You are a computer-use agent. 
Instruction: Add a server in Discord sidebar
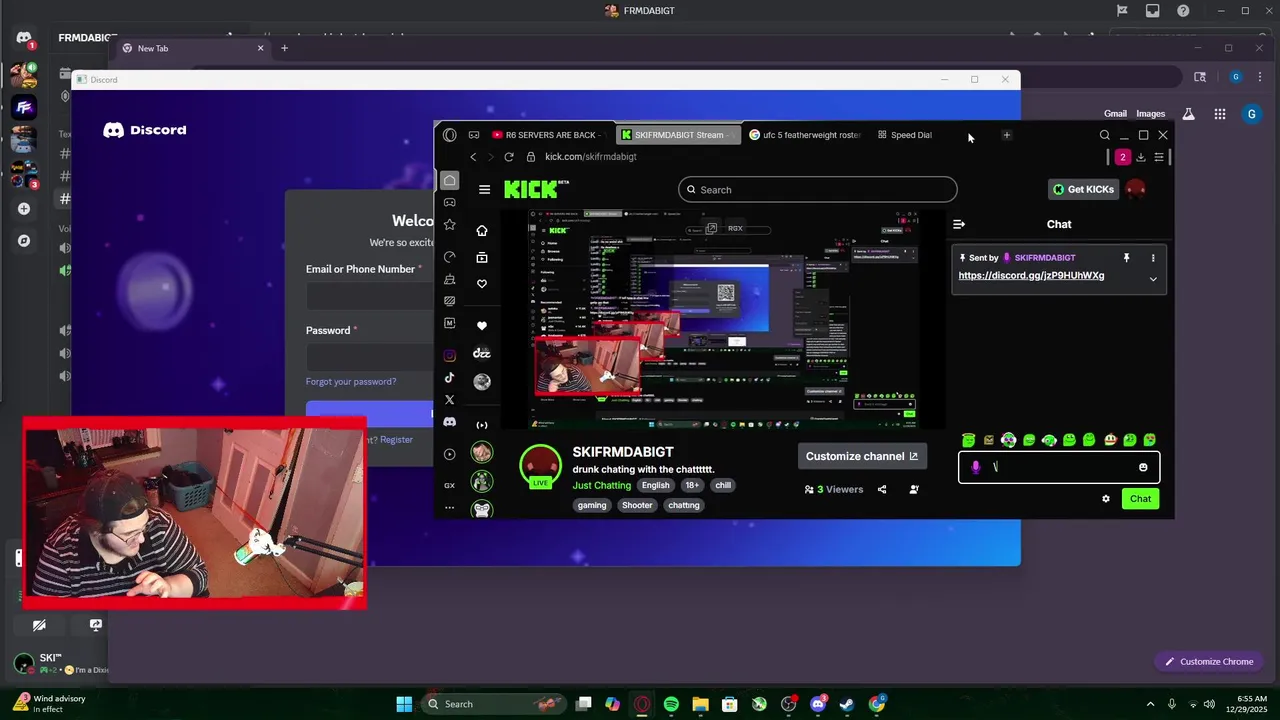[24, 209]
